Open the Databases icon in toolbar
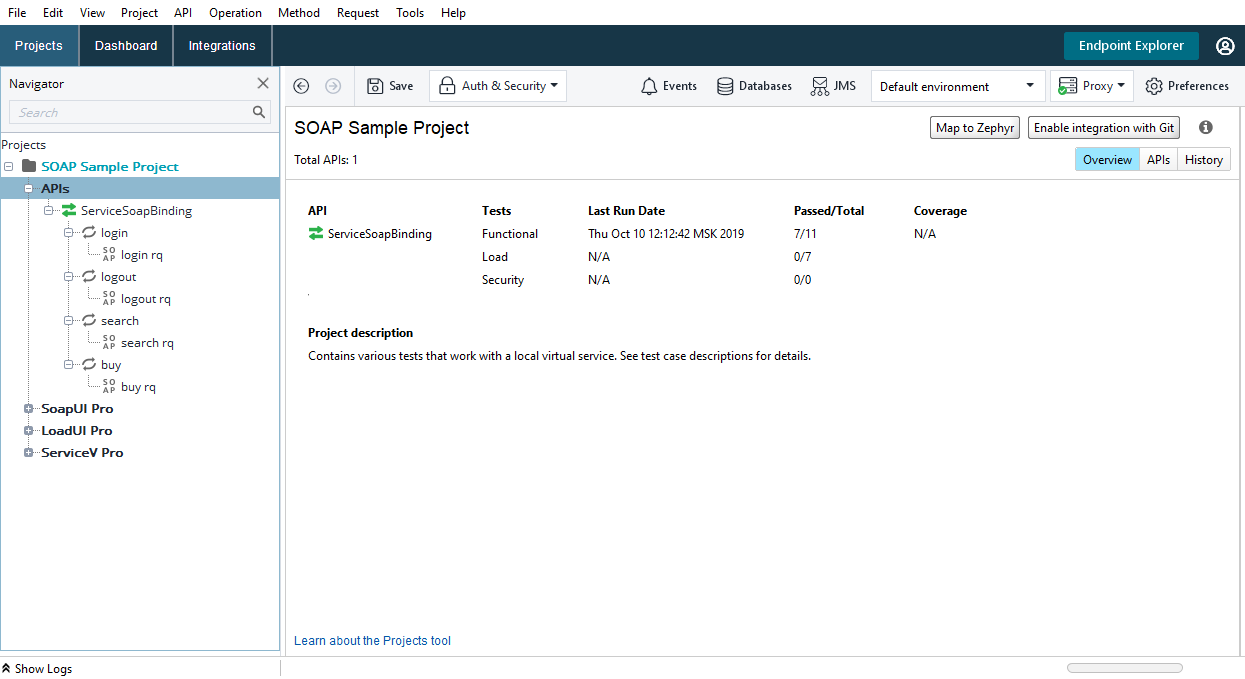The width and height of the screenshot is (1245, 679). [x=725, y=86]
